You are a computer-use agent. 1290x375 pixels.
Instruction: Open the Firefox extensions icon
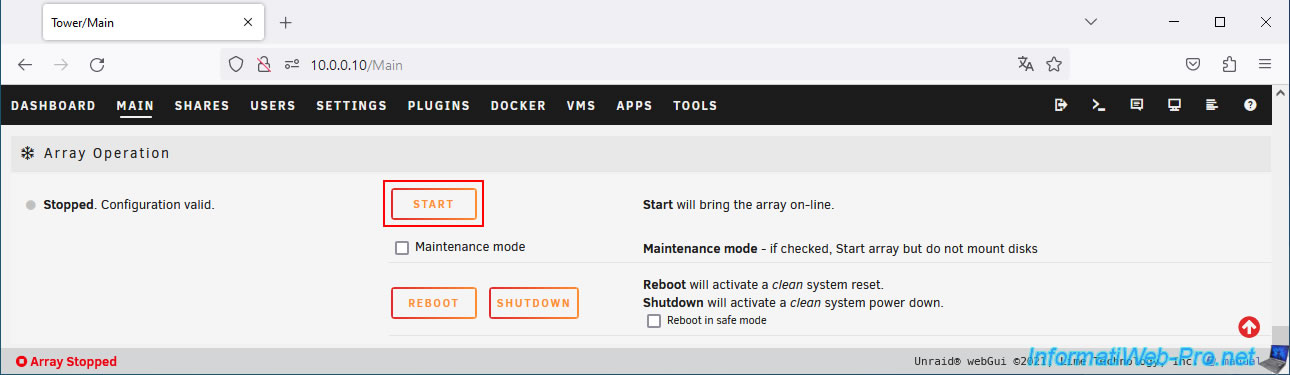click(1229, 64)
